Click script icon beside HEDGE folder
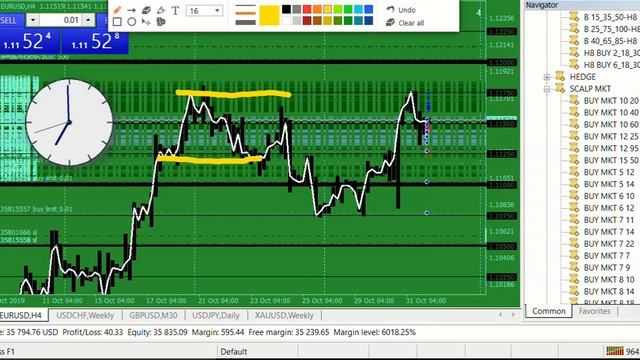Screen dimensions: 640x360 tap(560, 77)
